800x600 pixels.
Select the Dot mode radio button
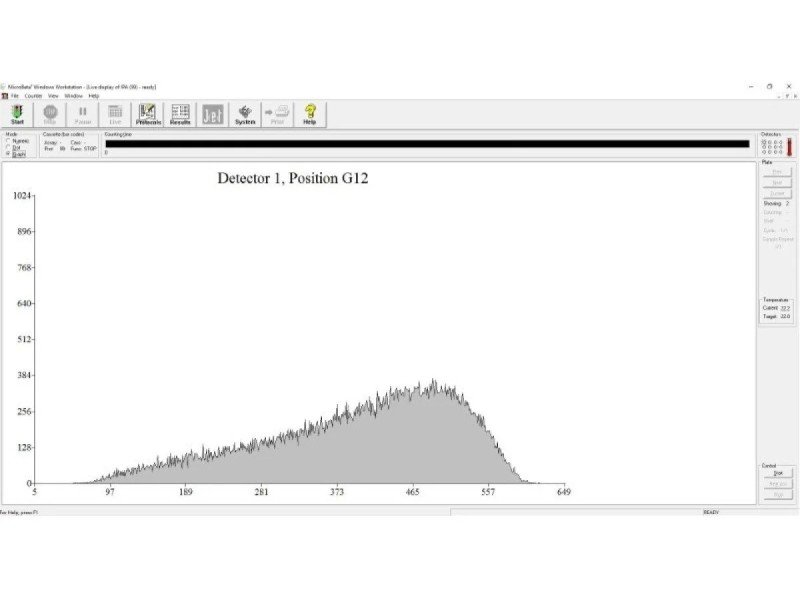[x=8, y=147]
